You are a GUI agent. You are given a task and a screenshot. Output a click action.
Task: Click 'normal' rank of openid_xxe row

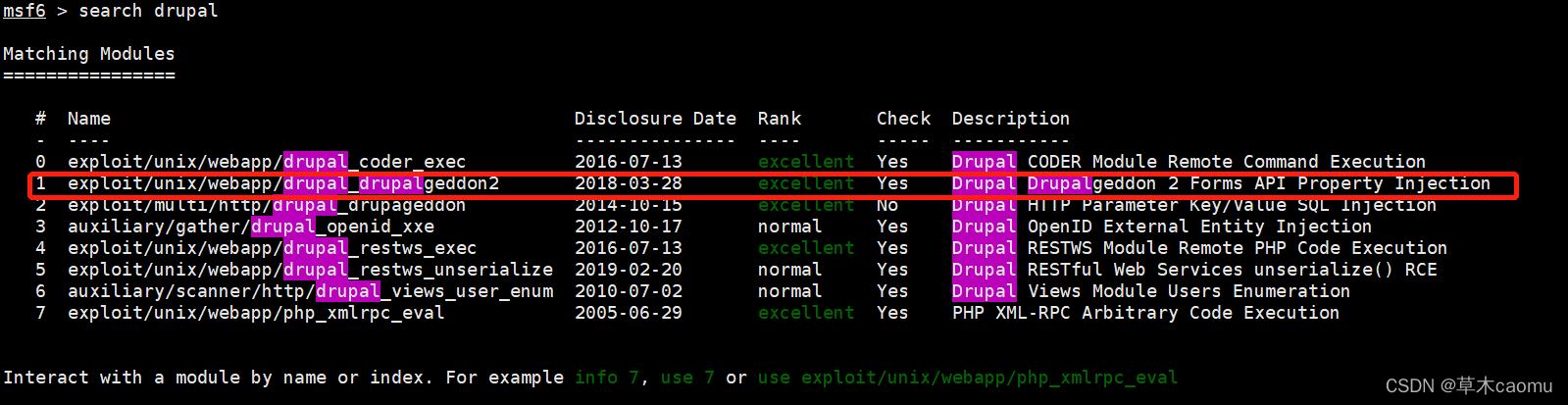[790, 227]
